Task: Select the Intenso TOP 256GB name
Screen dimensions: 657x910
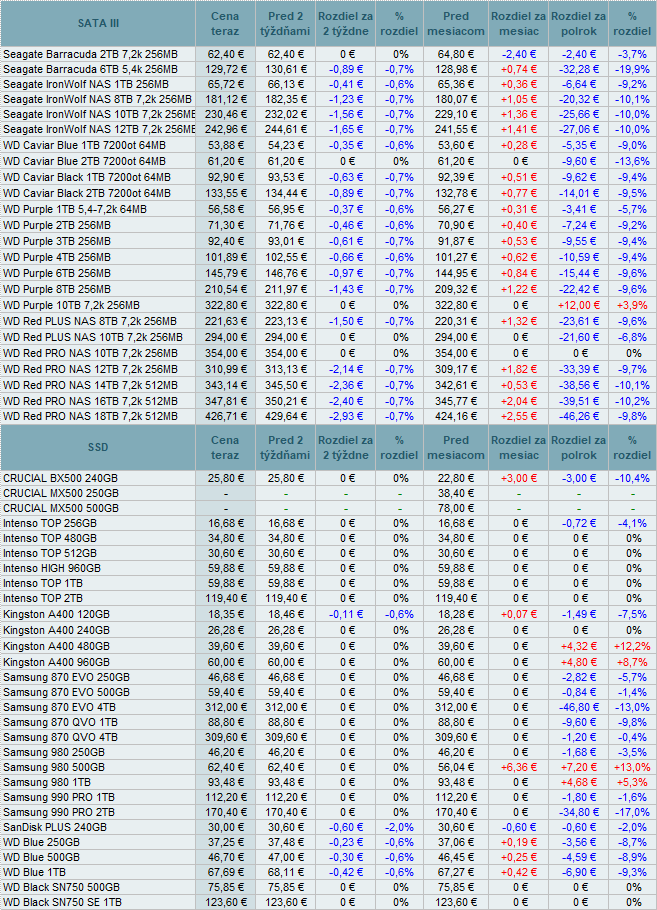Action: click(50, 523)
